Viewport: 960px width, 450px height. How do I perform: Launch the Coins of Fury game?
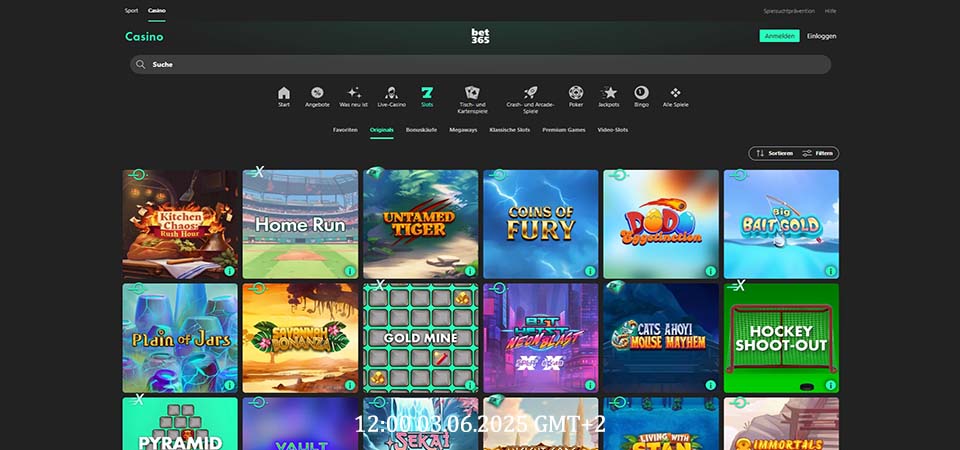[541, 224]
